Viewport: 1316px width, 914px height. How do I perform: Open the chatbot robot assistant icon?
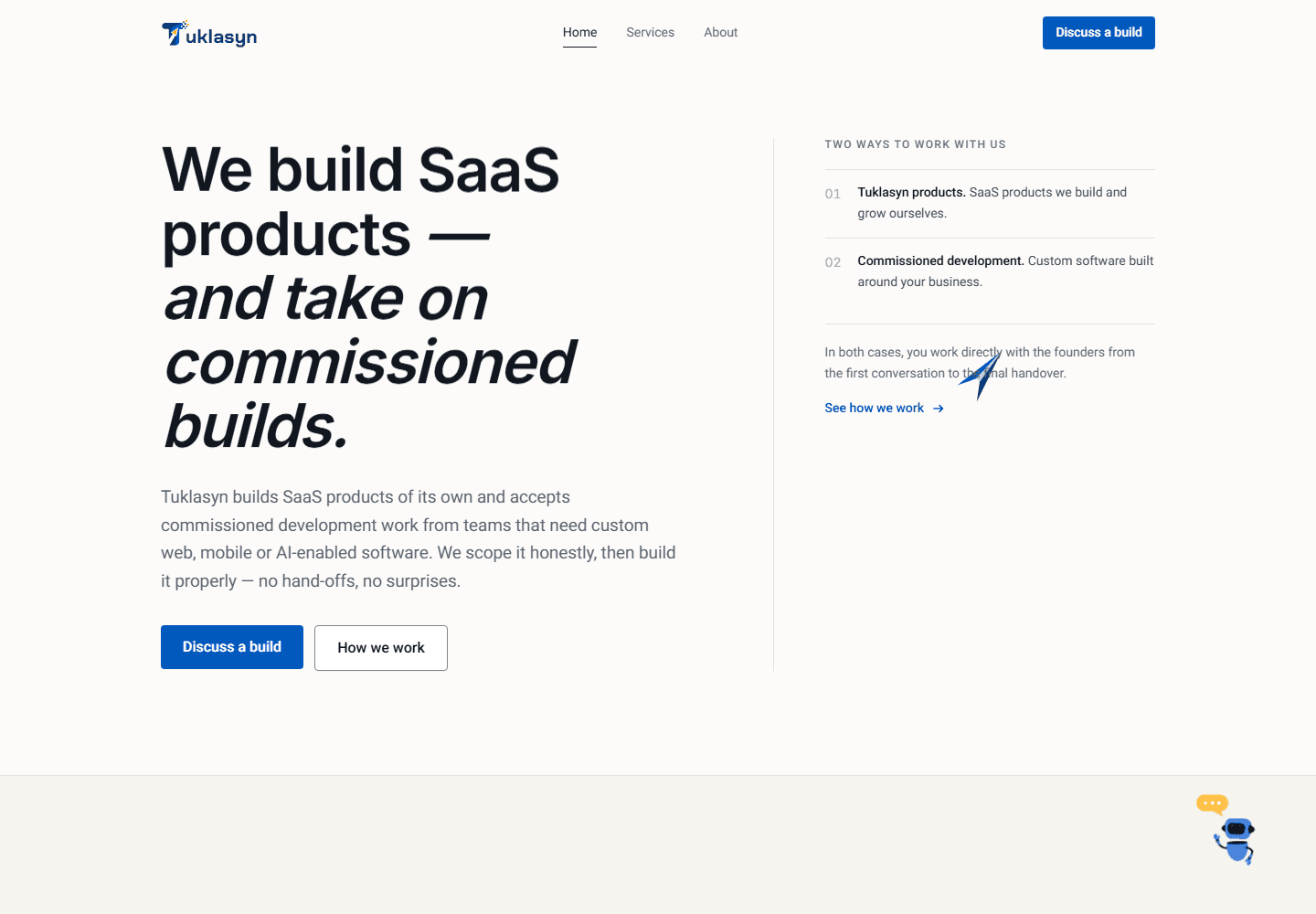[x=1236, y=841]
